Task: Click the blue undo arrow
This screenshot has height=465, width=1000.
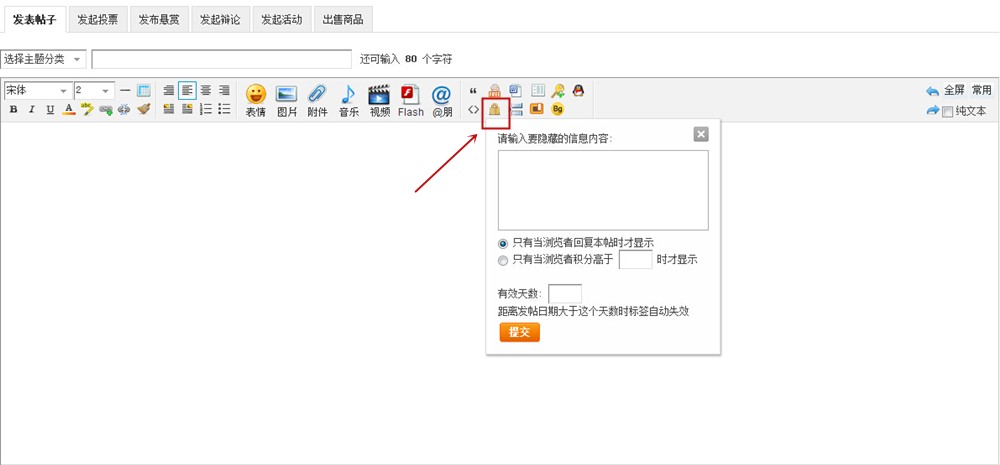Action: click(932, 91)
